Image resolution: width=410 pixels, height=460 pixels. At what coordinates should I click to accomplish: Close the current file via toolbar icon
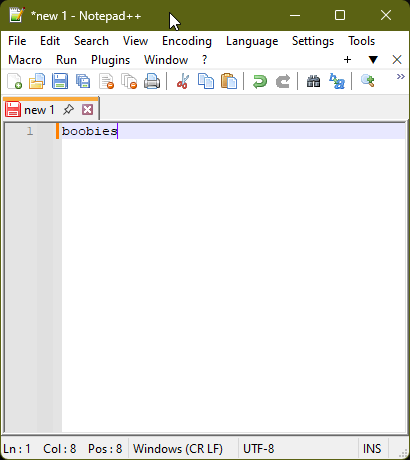(x=106, y=81)
